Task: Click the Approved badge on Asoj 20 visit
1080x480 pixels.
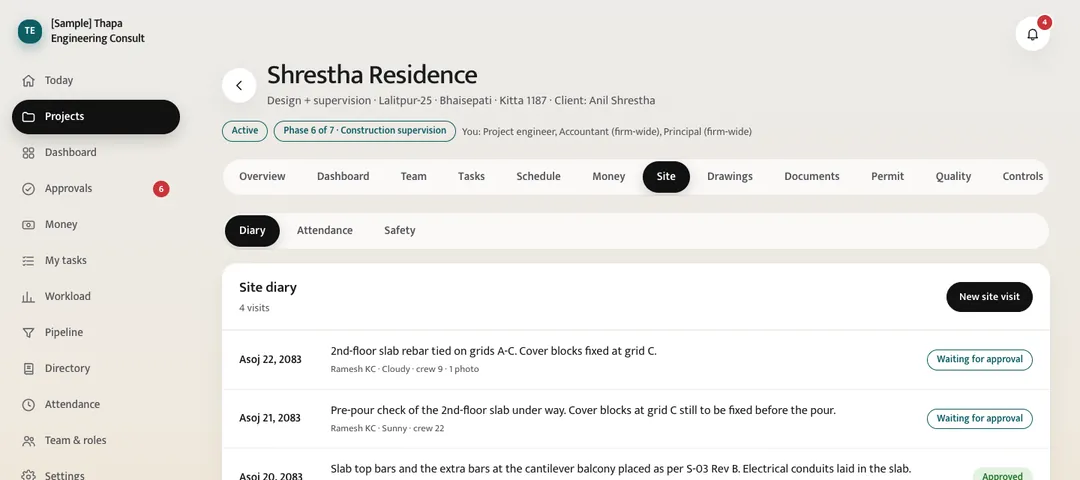Action: tap(1002, 475)
